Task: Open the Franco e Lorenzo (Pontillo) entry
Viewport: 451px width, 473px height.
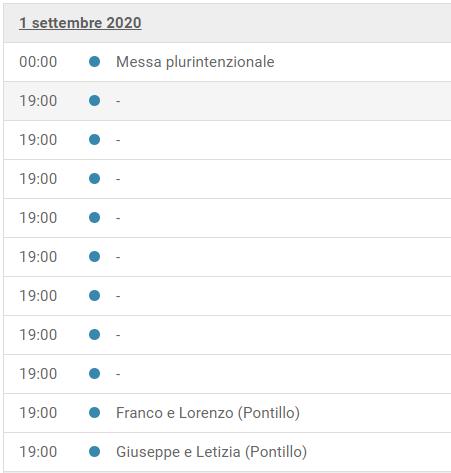Action: click(208, 413)
